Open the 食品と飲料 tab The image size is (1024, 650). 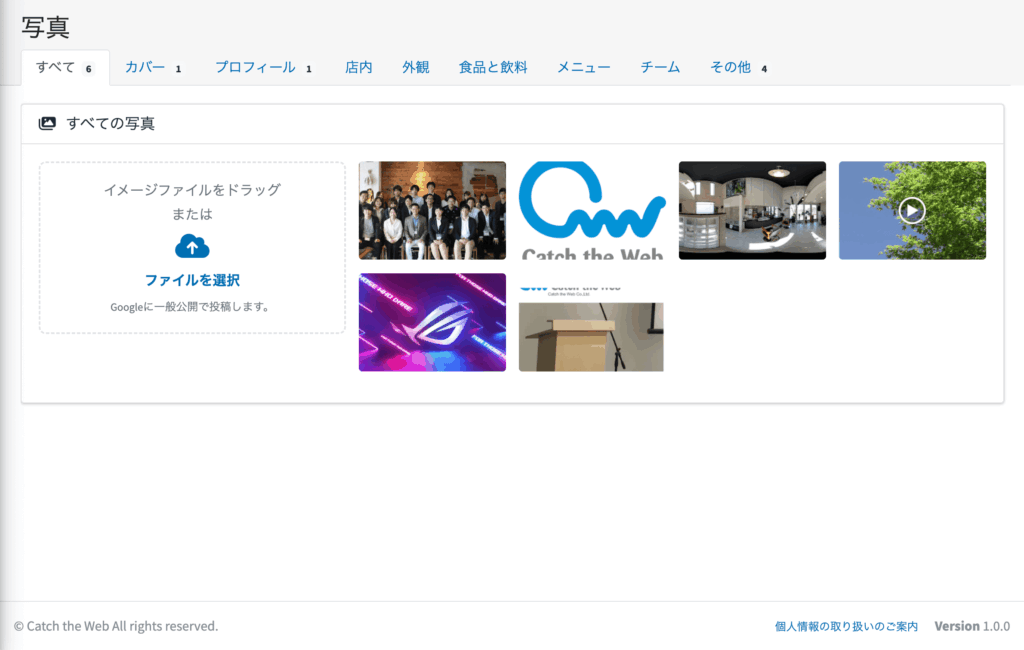[x=493, y=68]
